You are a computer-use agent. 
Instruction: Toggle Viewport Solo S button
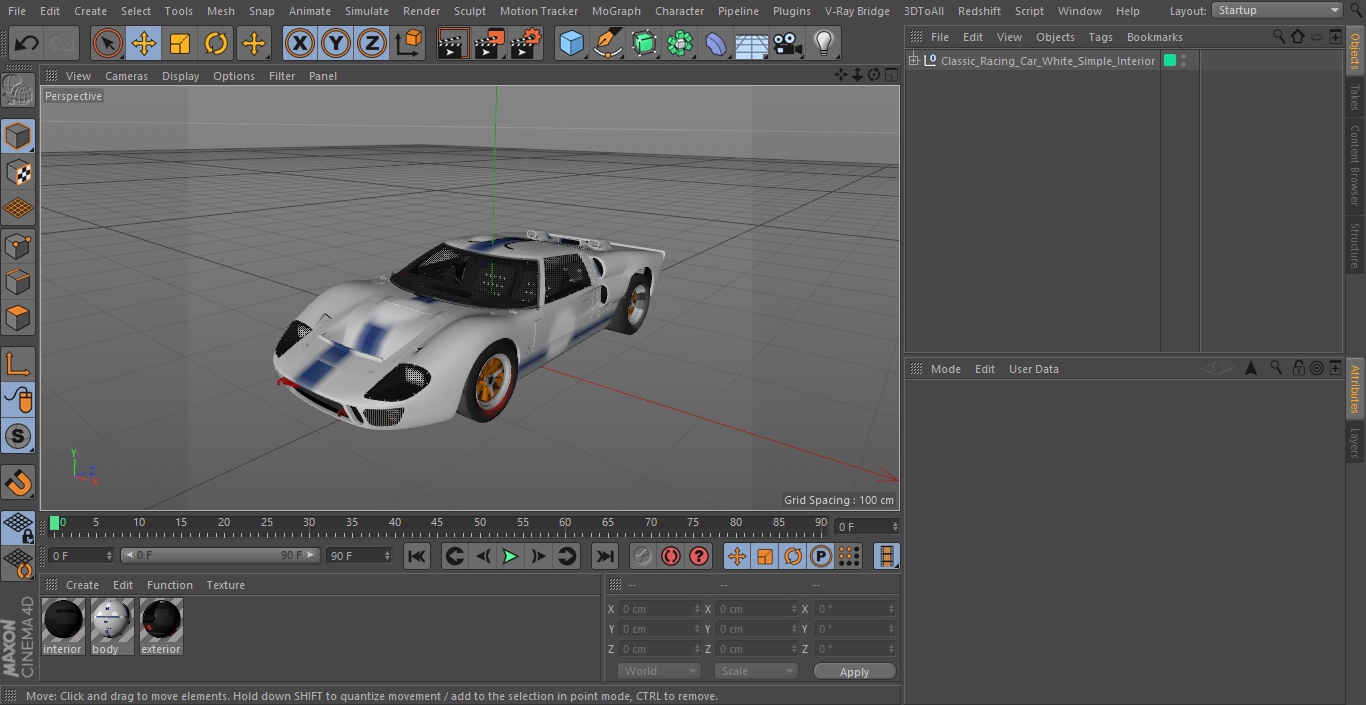18,436
